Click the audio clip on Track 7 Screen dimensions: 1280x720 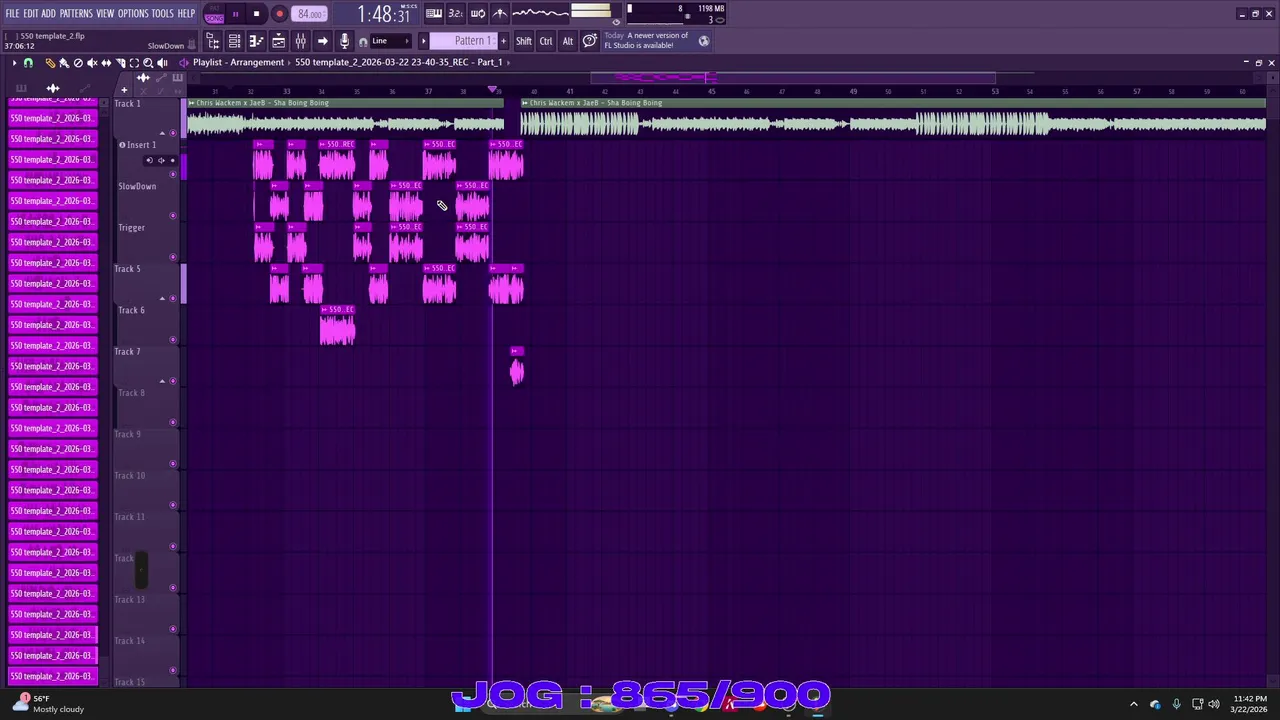coord(516,366)
